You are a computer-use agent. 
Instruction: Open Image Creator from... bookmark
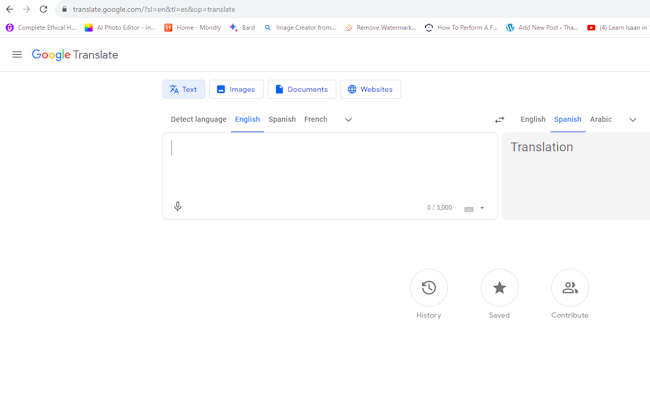pyautogui.click(x=300, y=28)
